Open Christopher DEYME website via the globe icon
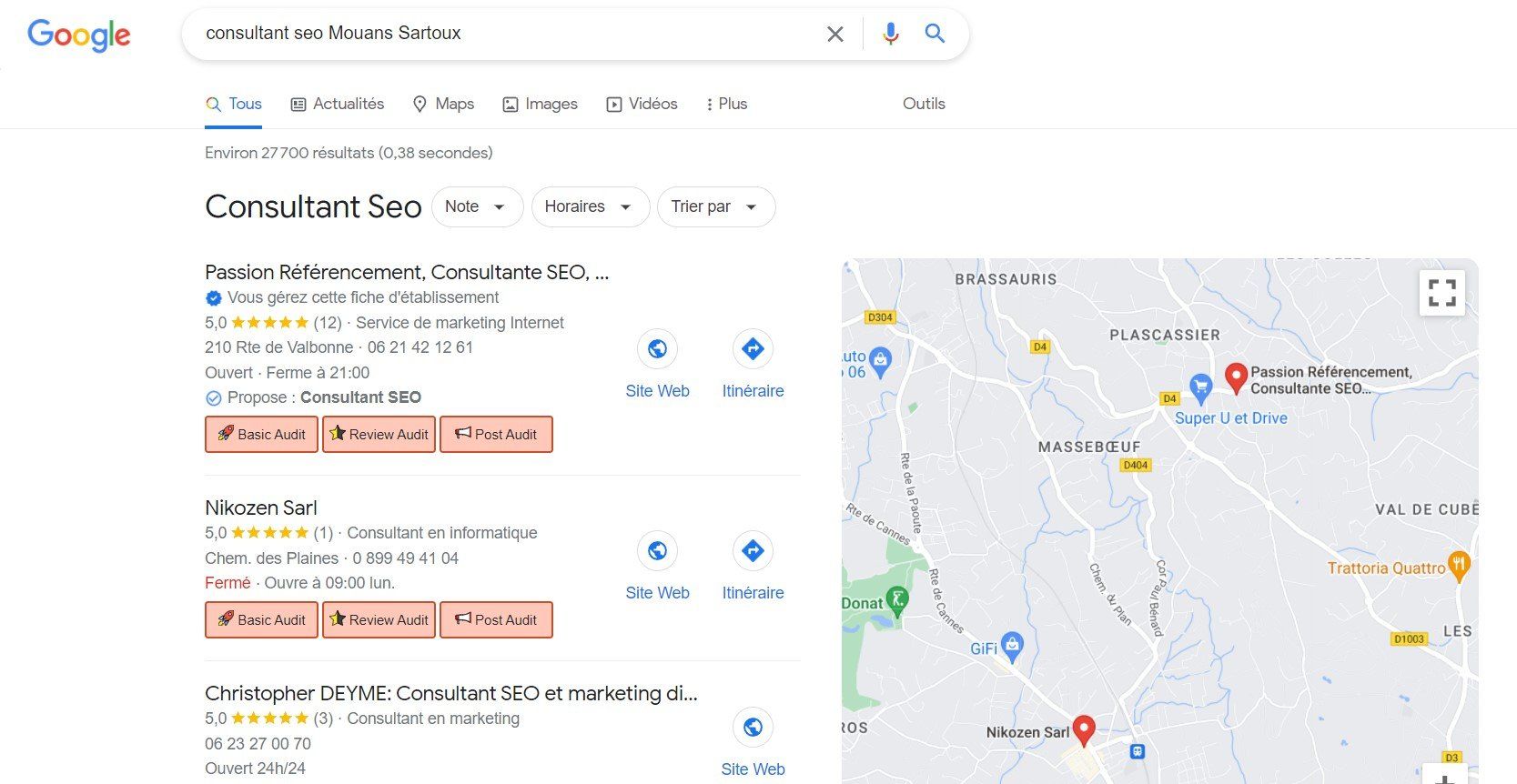This screenshot has width=1517, height=784. click(753, 727)
